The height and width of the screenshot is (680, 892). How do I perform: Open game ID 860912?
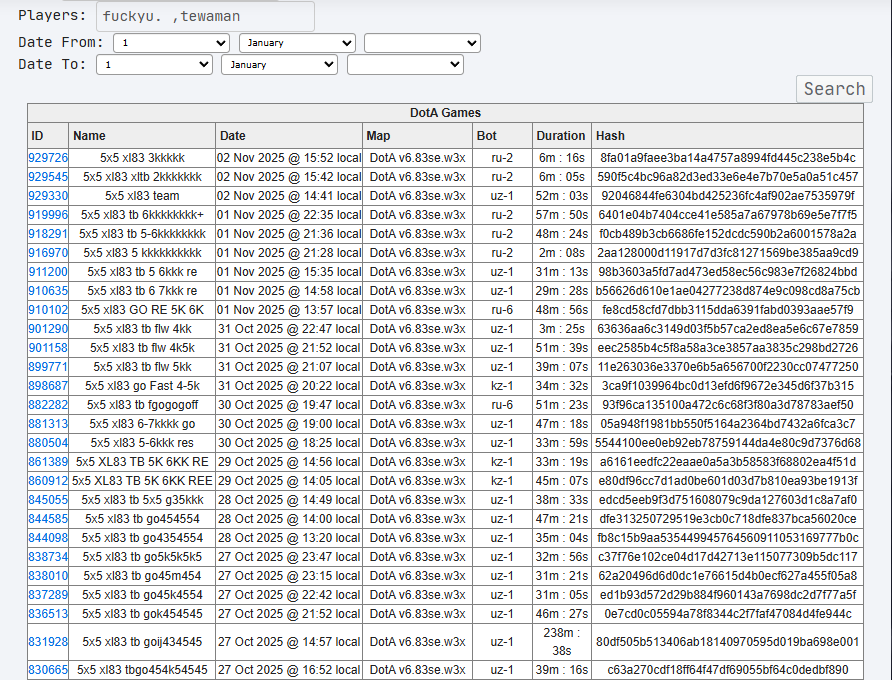pyautogui.click(x=48, y=481)
